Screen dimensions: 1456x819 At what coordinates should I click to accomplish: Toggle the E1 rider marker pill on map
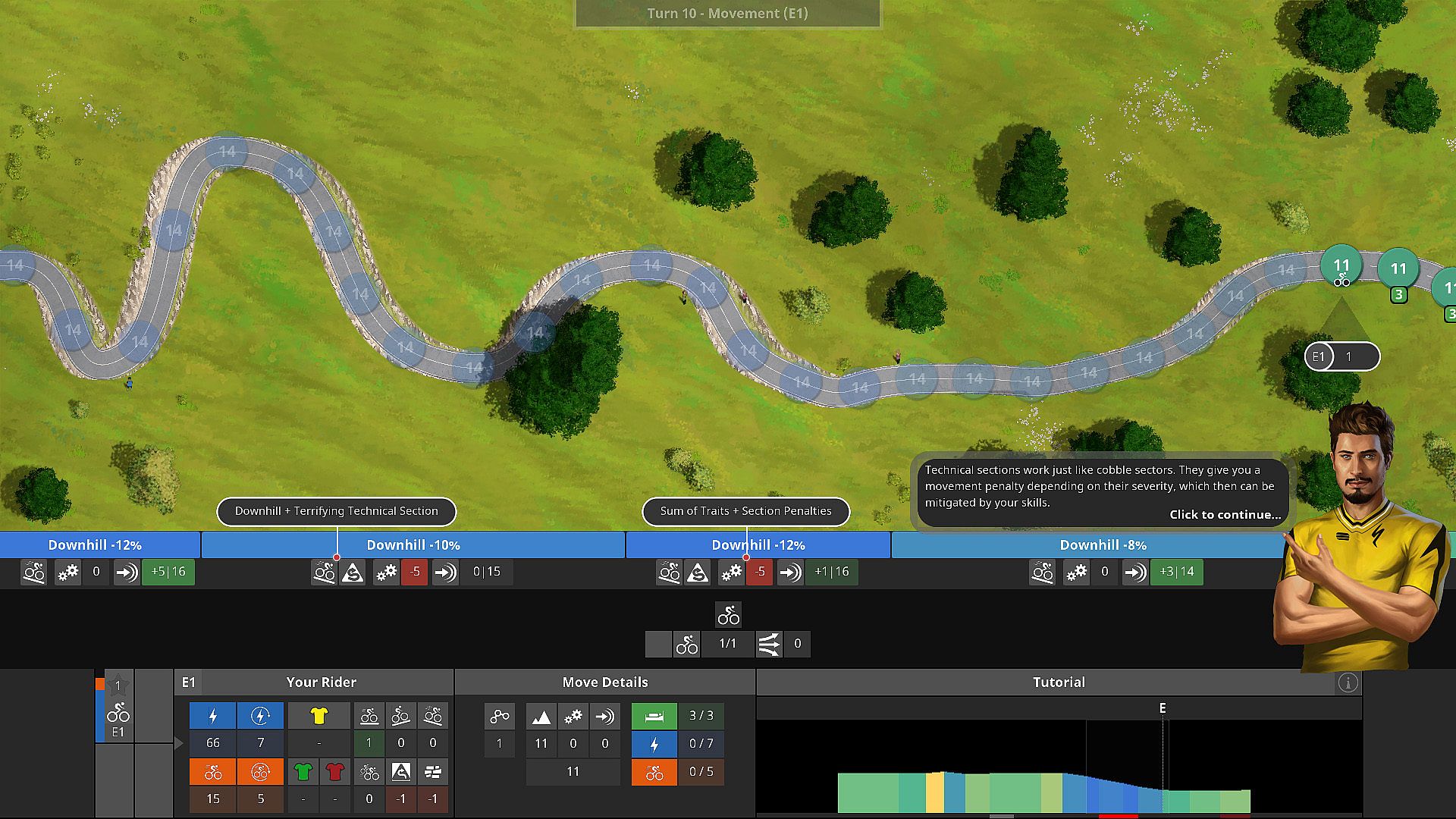pyautogui.click(x=1341, y=356)
